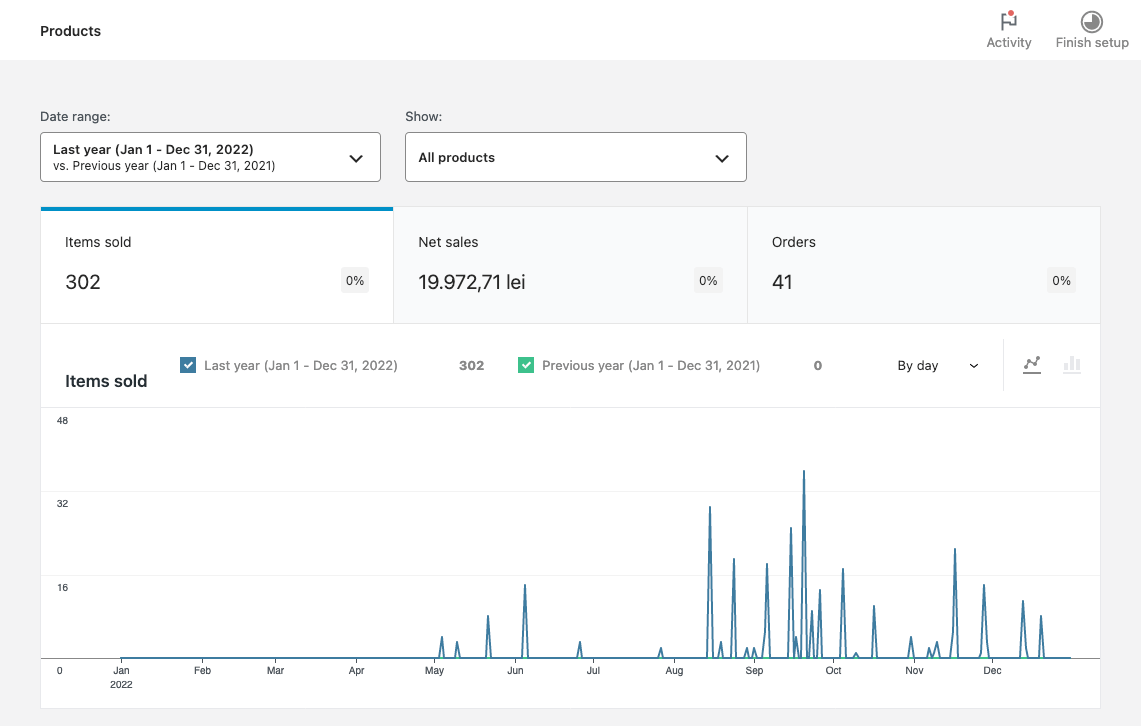Click the tallest September peak on chart
This screenshot has width=1141, height=726.
(803, 472)
